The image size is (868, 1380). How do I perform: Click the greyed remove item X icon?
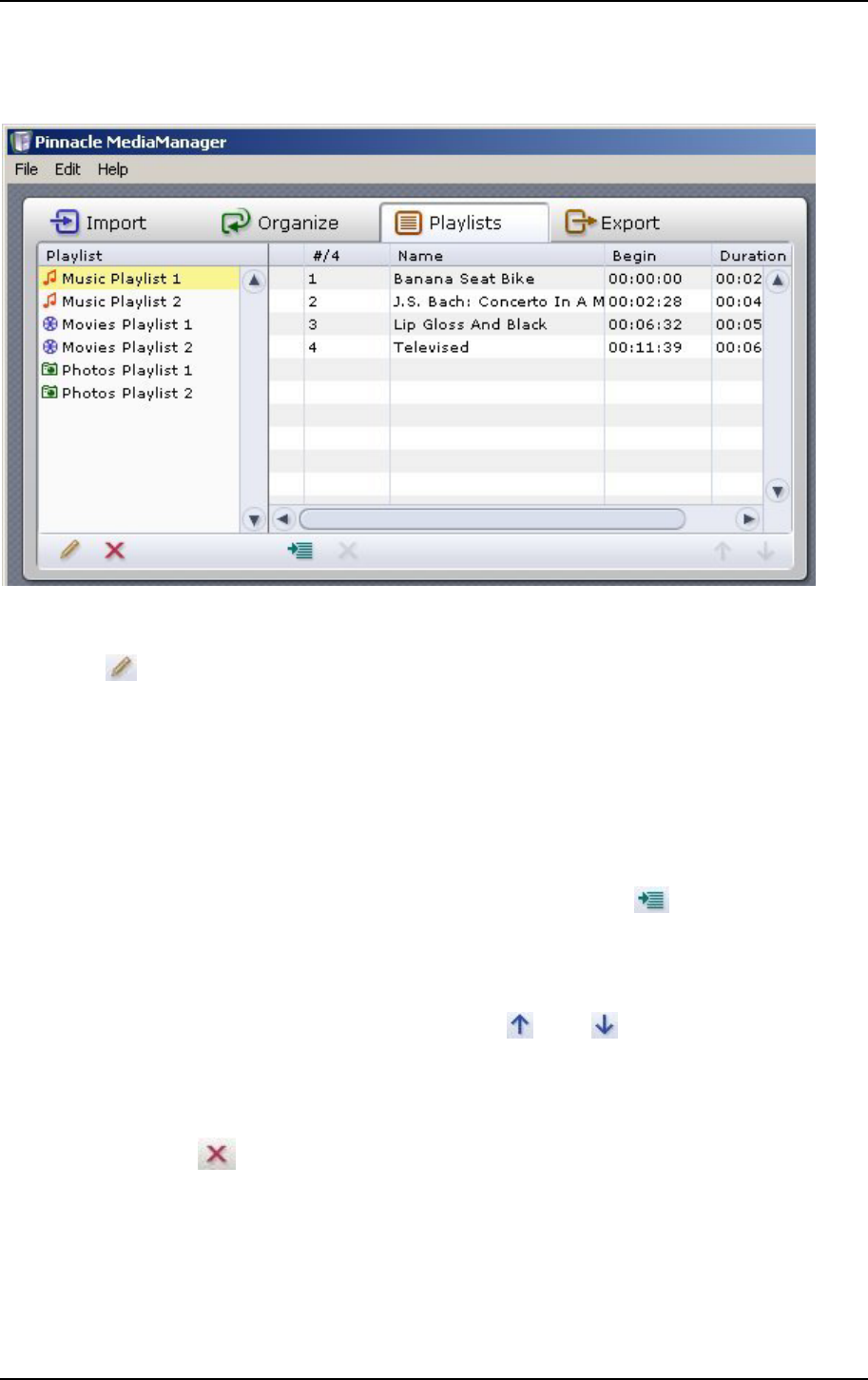pyautogui.click(x=349, y=550)
